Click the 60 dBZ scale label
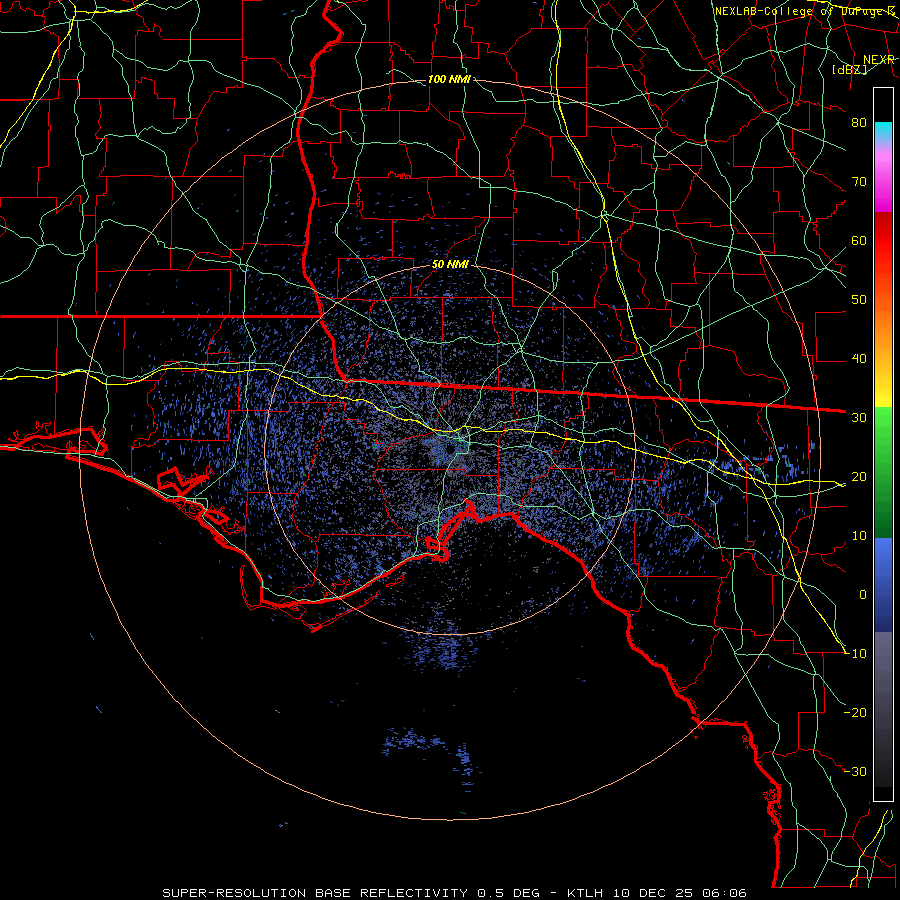This screenshot has width=900, height=900. (859, 241)
